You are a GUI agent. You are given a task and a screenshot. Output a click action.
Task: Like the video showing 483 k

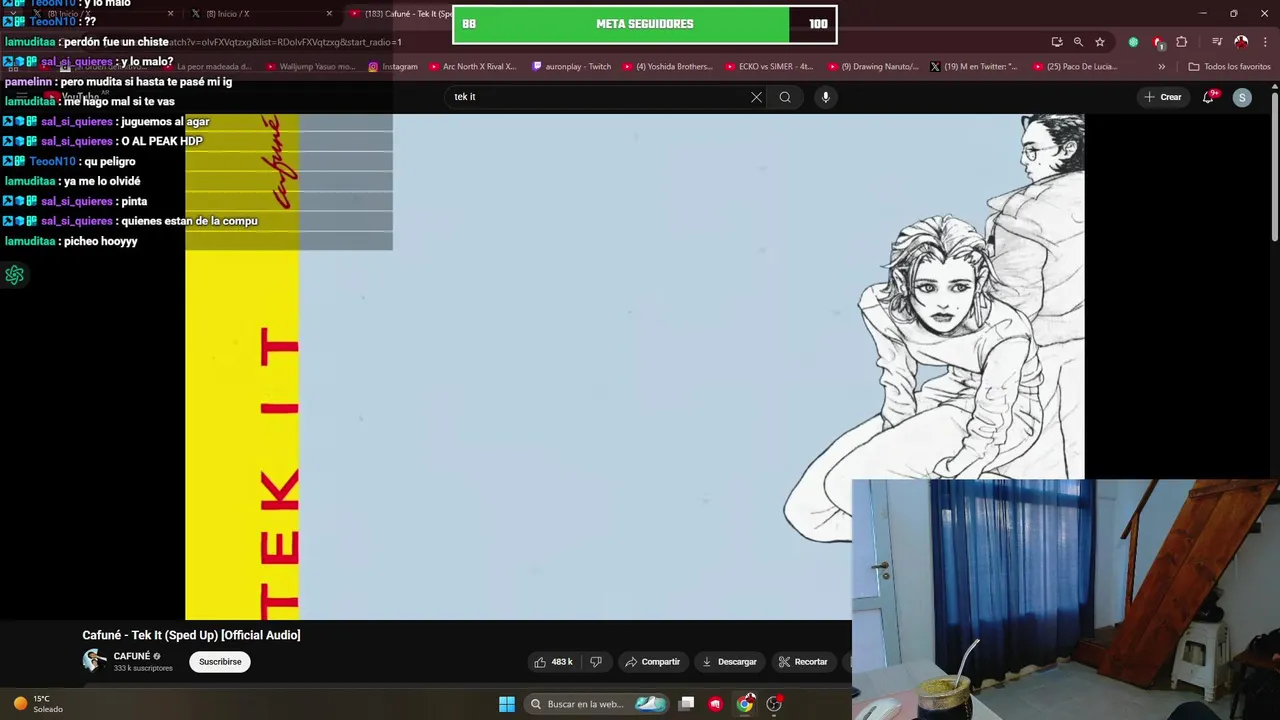coord(553,662)
